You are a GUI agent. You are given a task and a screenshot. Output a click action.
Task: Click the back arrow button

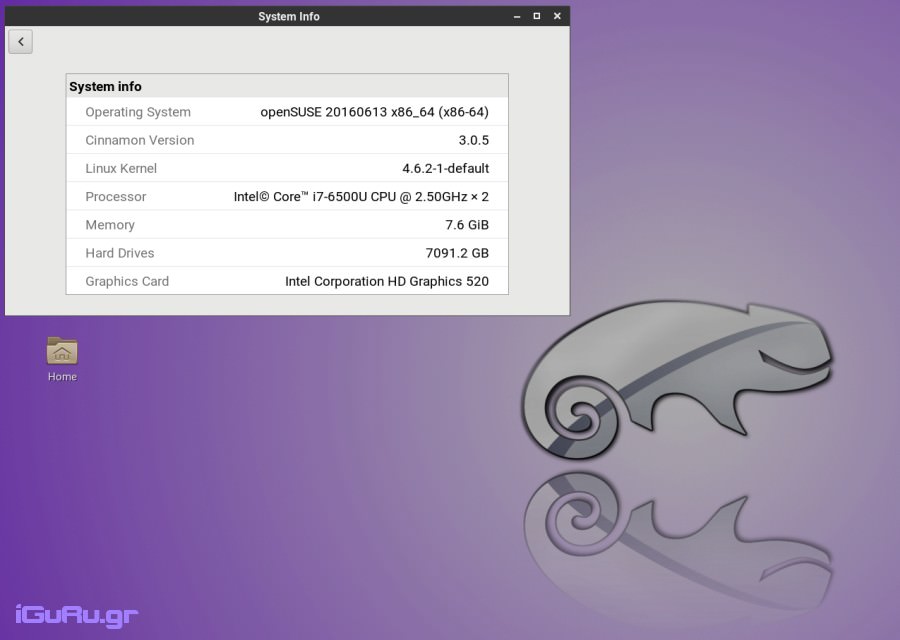pos(21,41)
